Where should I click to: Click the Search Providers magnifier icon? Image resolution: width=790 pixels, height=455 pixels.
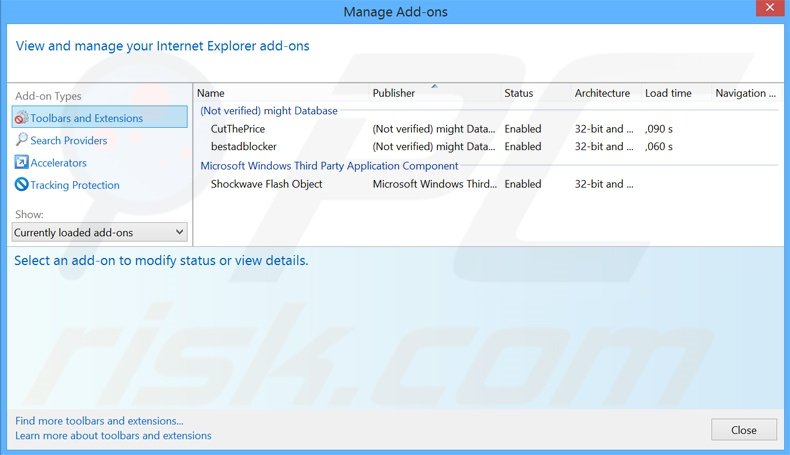click(x=21, y=140)
